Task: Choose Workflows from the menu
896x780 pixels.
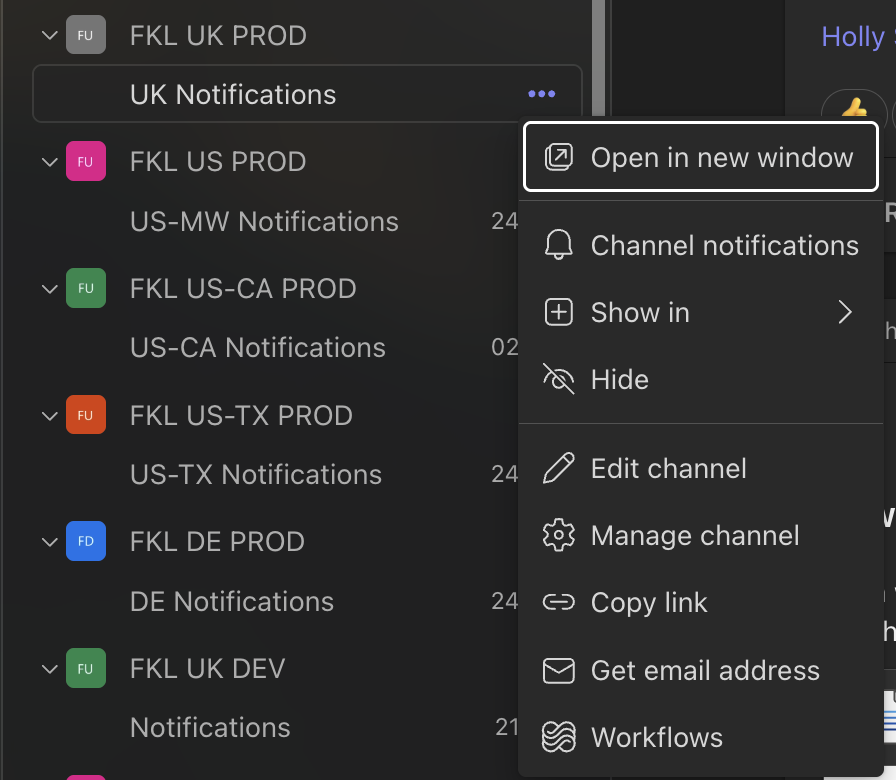Action: point(701,737)
